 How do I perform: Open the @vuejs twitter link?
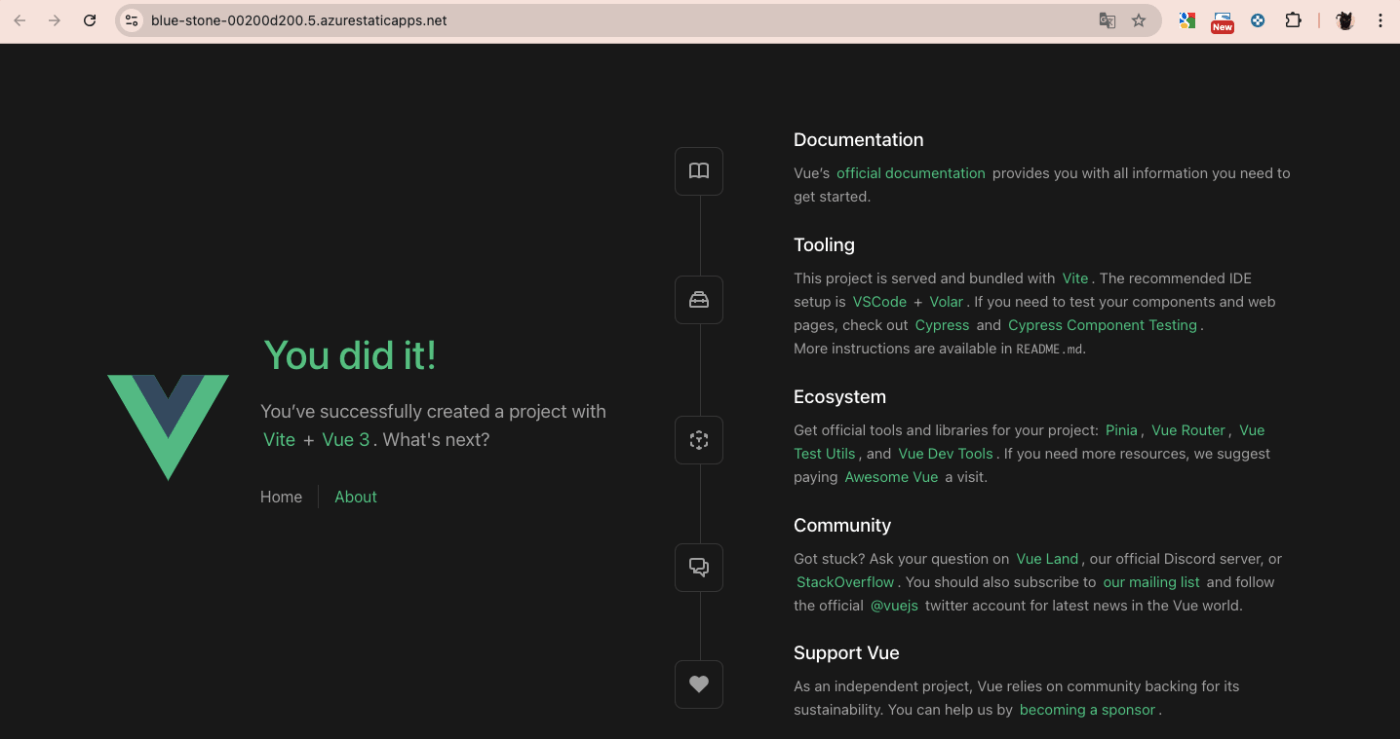tap(894, 606)
